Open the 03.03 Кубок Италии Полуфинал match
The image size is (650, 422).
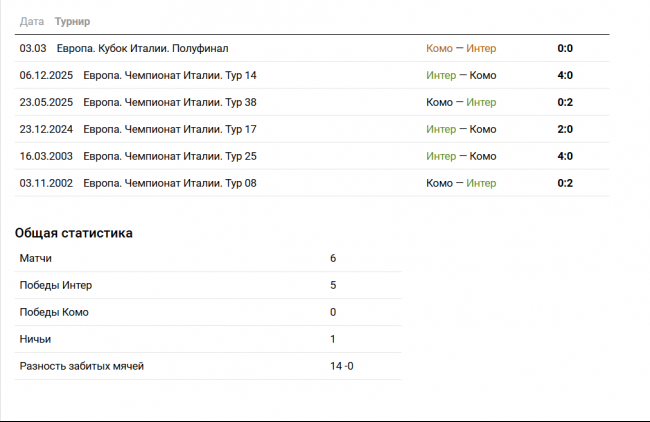click(x=142, y=49)
